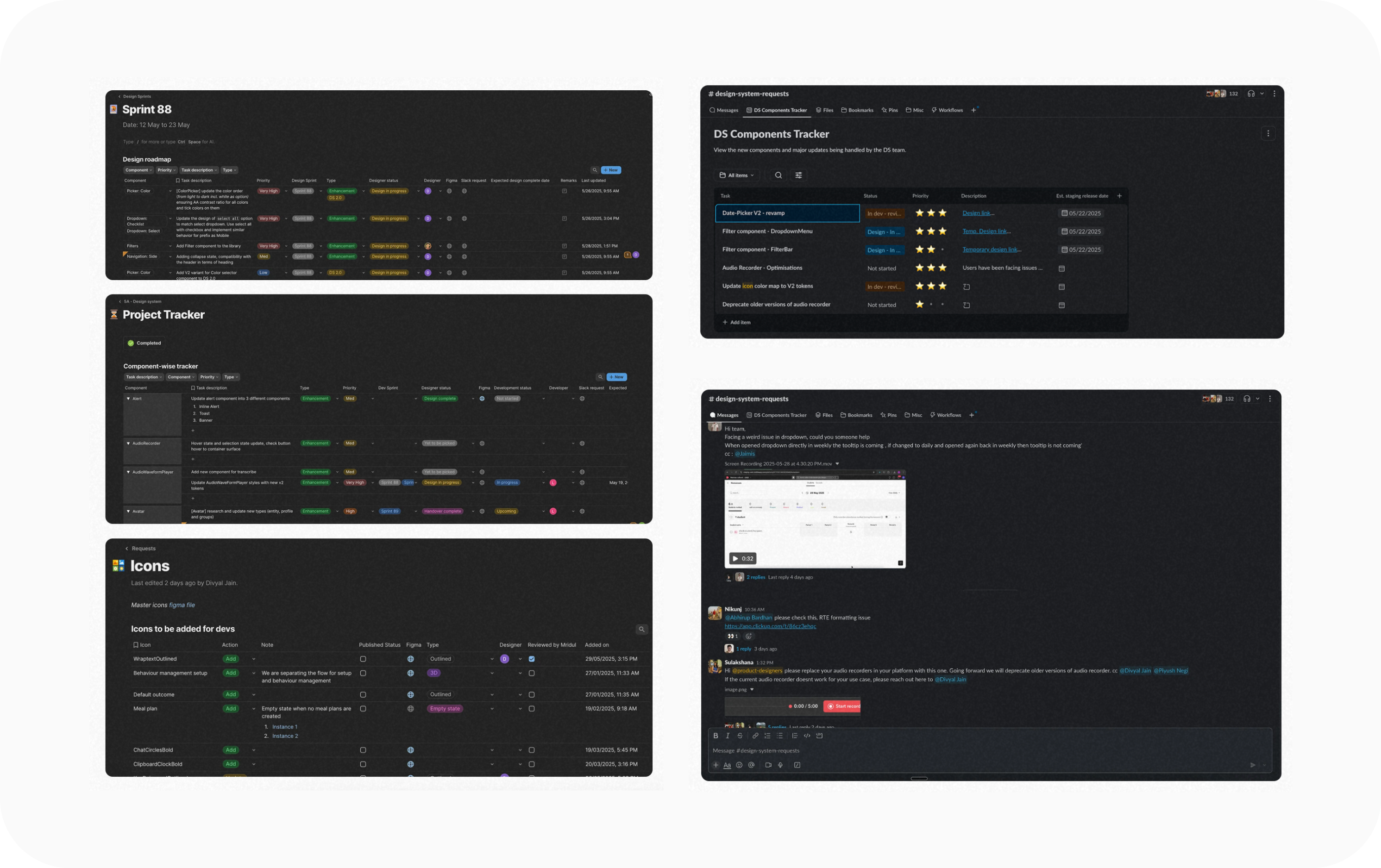The image size is (1381, 868).
Task: Open Pins tab in messages panel
Action: 888,415
